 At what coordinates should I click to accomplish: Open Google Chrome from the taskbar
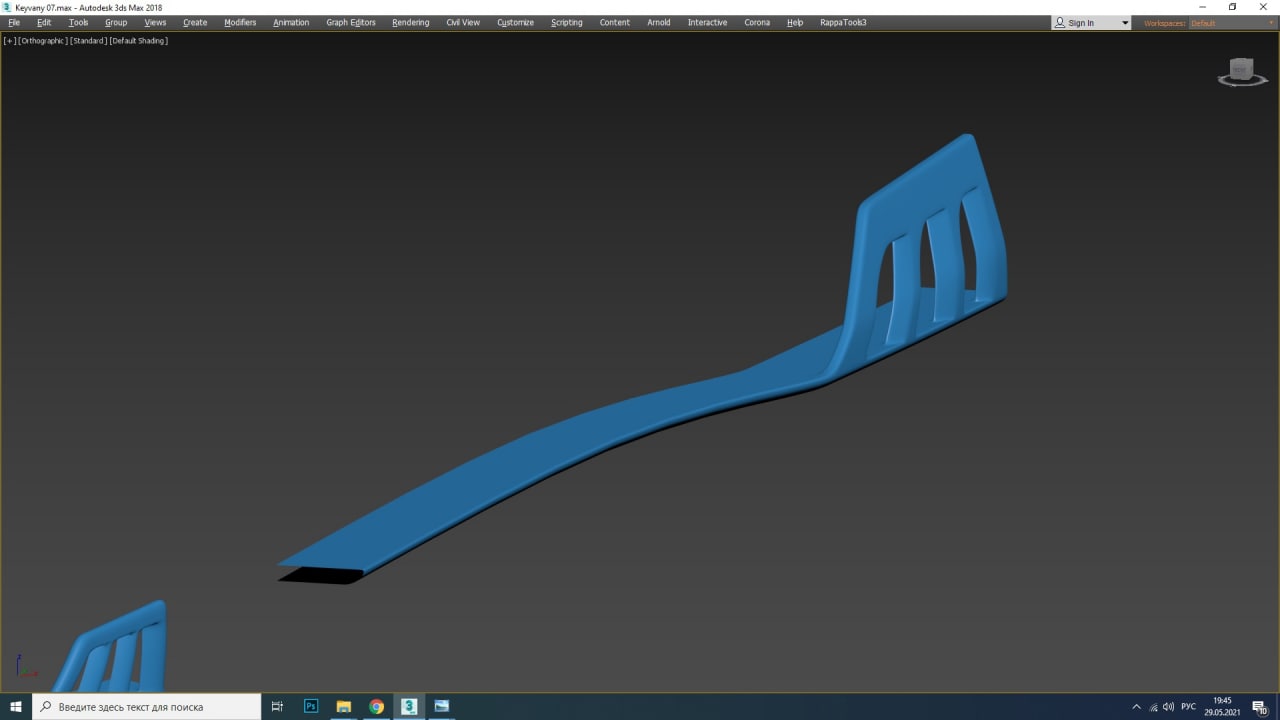376,706
